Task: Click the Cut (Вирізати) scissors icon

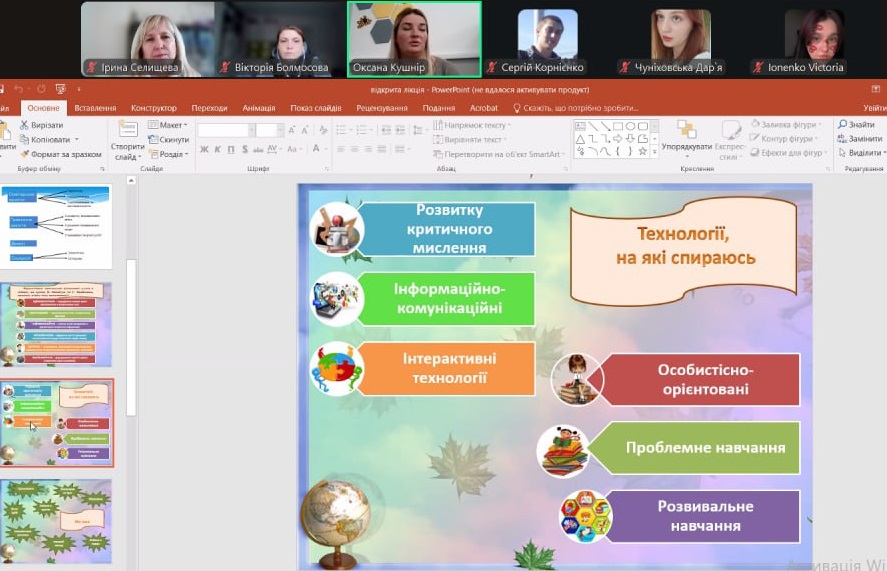Action: [23, 125]
